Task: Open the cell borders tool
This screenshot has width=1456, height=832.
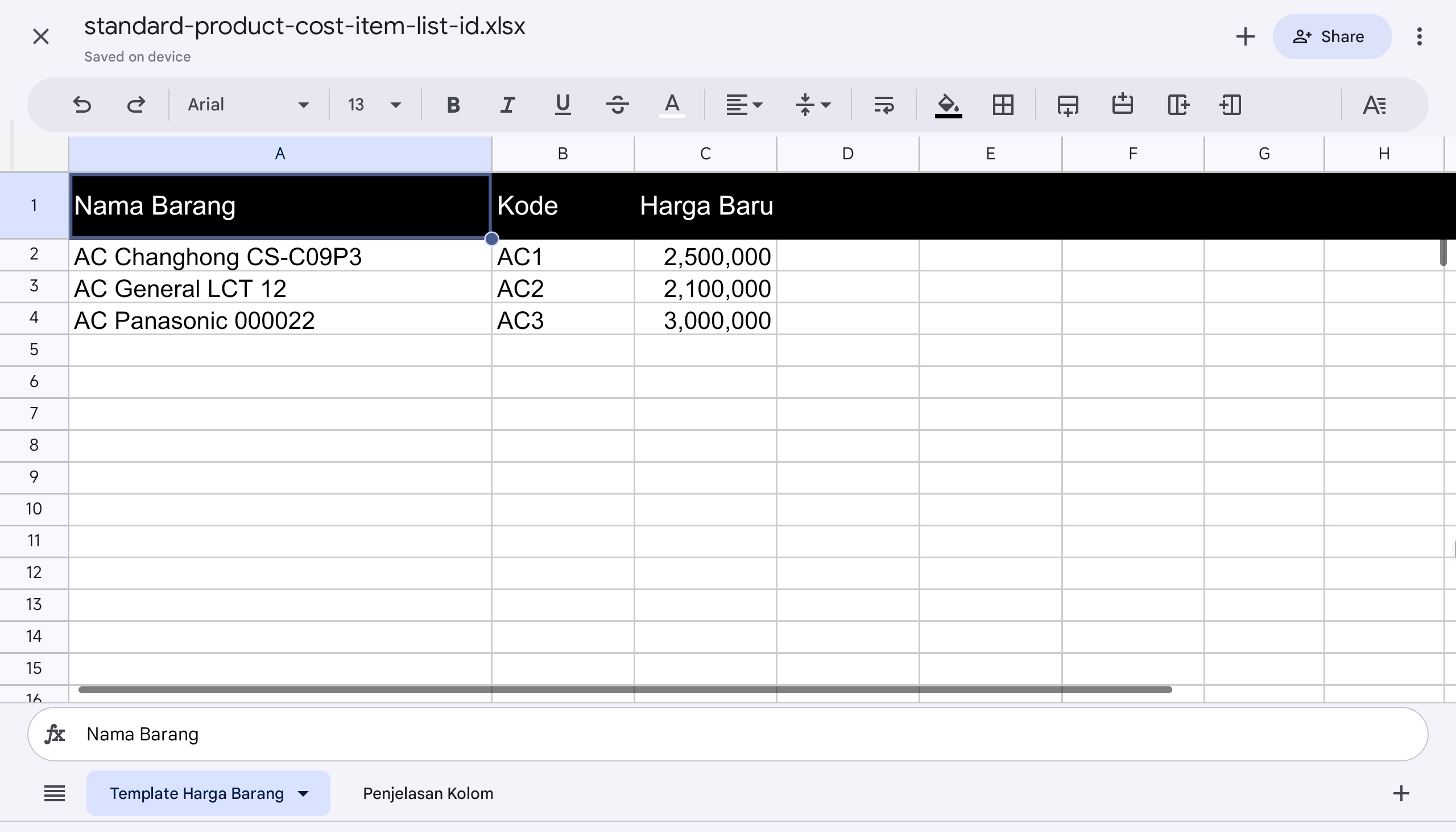Action: pyautogui.click(x=1003, y=105)
